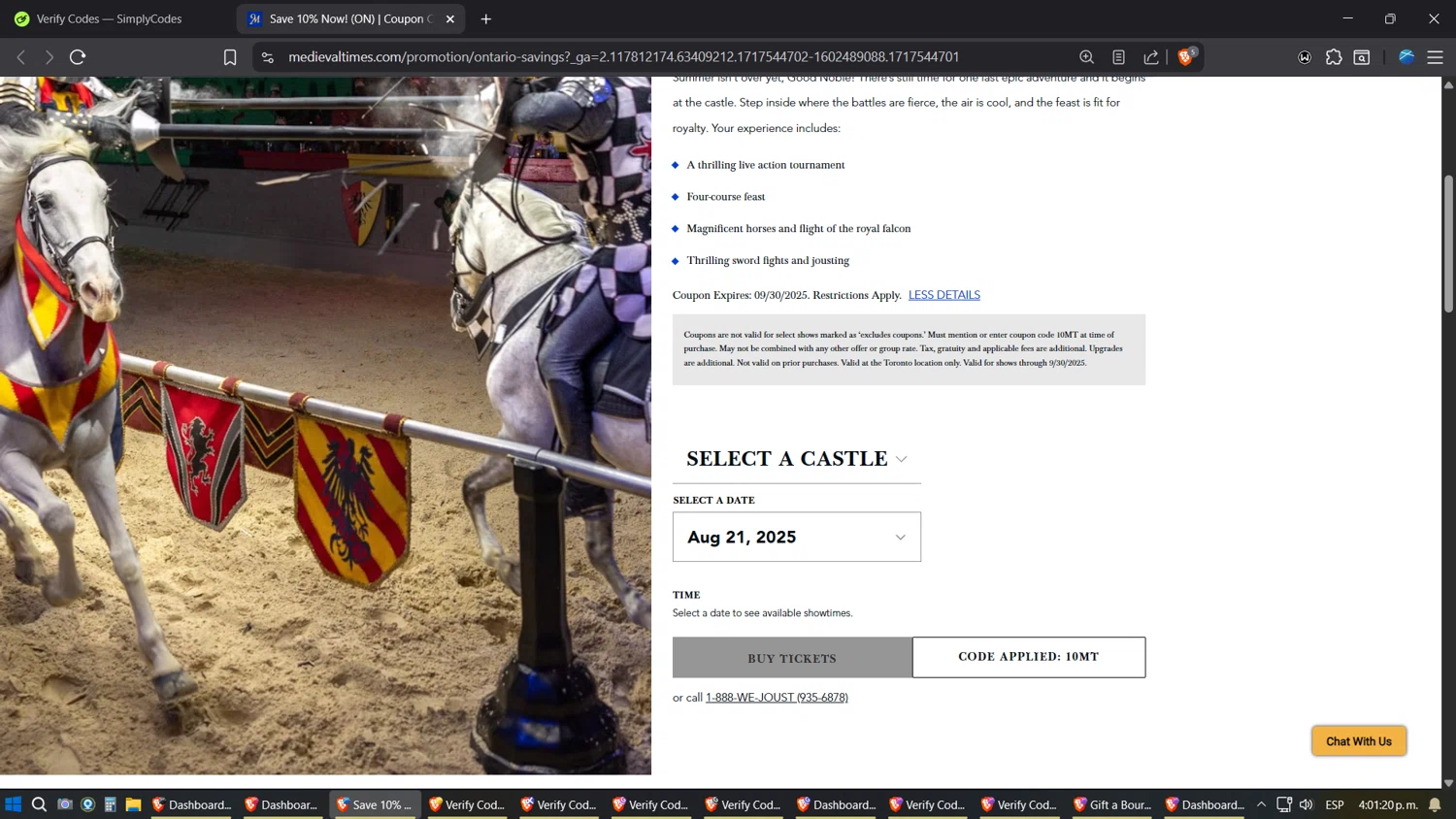Viewport: 1456px width, 819px height.
Task: Show hidden system tray icons
Action: click(x=1261, y=804)
